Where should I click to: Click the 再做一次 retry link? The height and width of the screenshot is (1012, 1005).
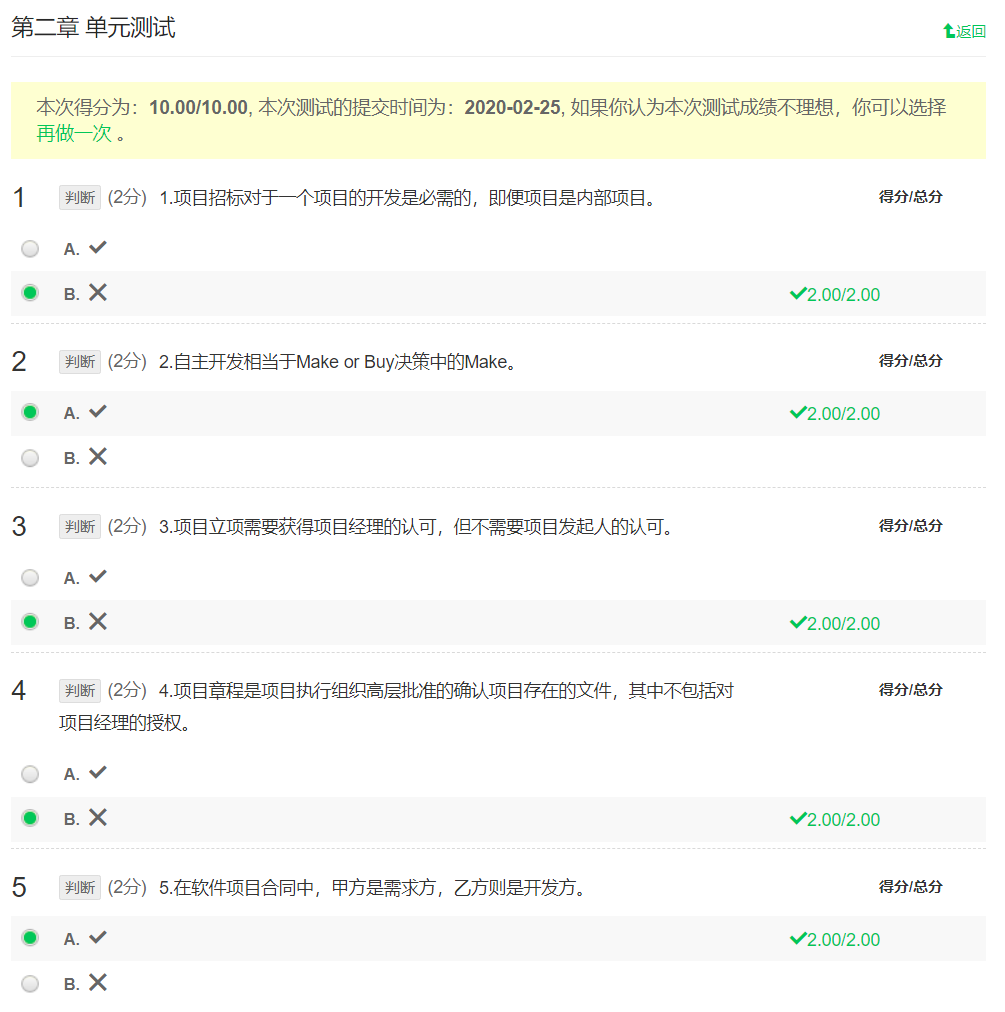(74, 134)
